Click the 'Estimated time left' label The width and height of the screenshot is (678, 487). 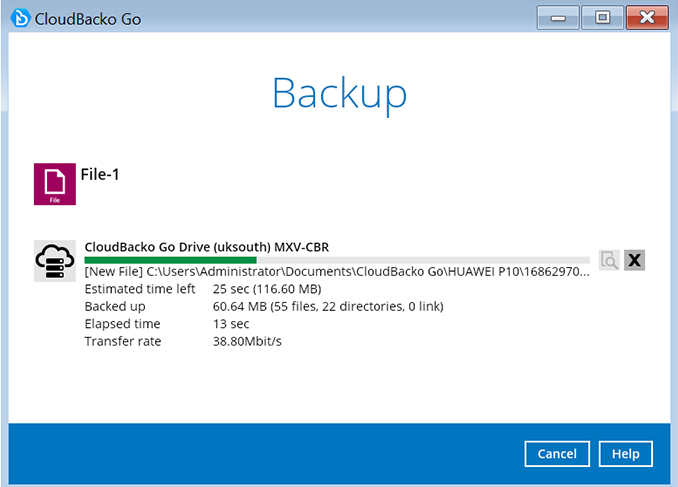[x=140, y=289]
